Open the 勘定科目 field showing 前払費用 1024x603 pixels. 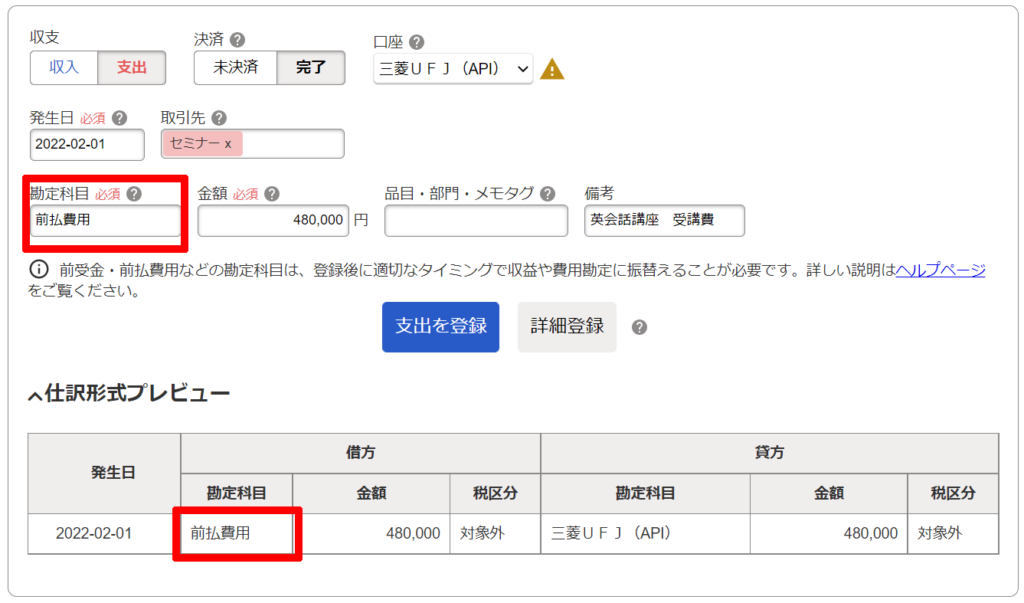[x=105, y=221]
